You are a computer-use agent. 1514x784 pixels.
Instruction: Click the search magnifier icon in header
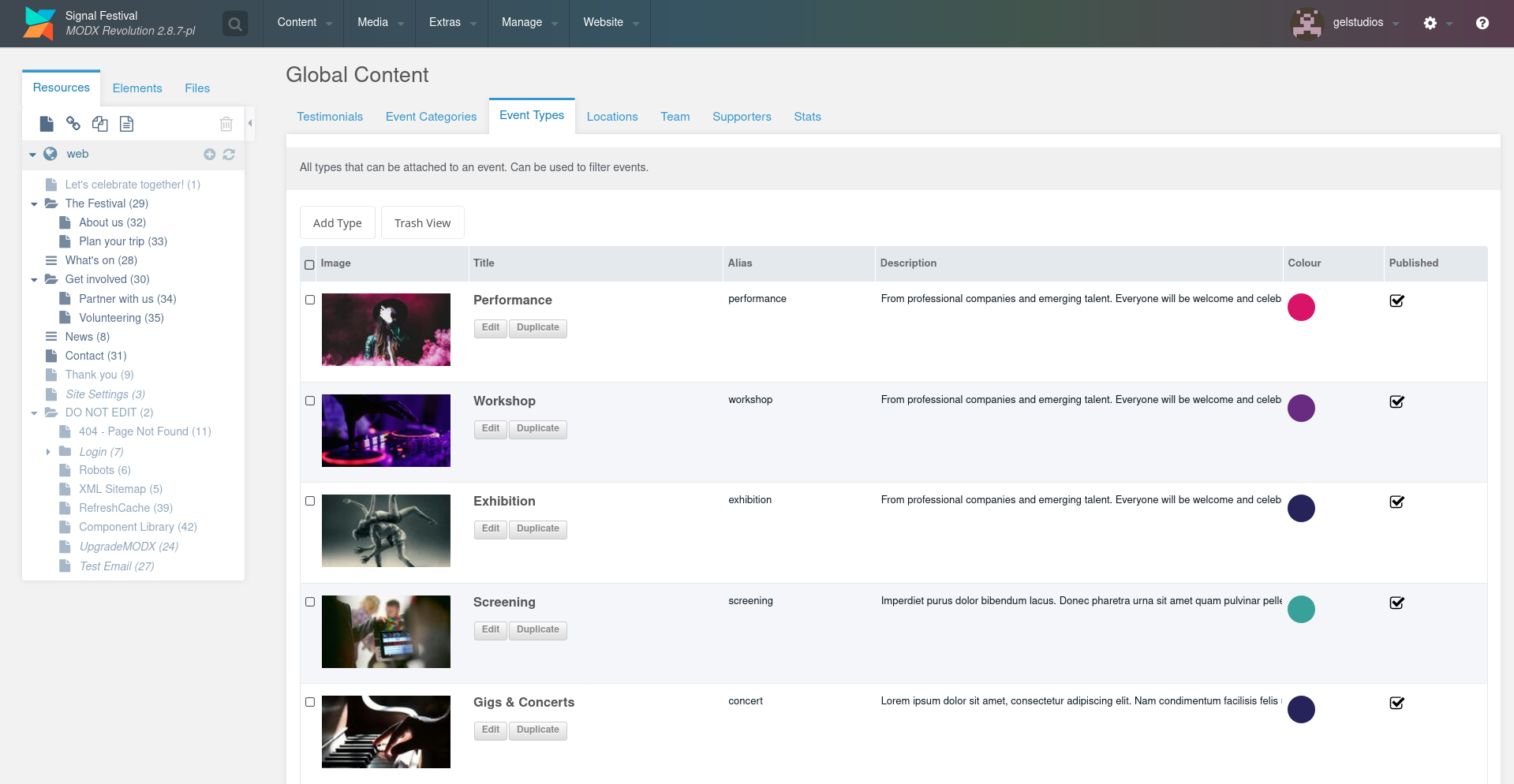(x=235, y=24)
